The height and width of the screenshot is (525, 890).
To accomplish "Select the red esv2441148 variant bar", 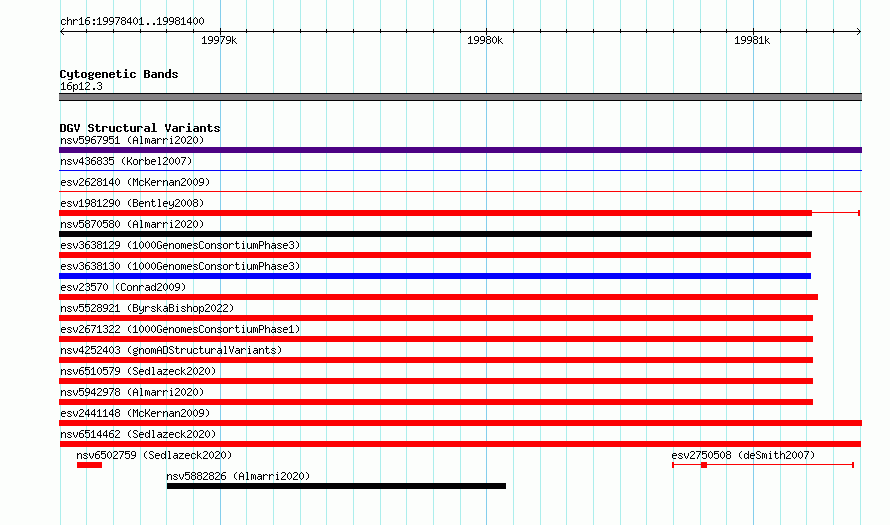I will pyautogui.click(x=460, y=423).
